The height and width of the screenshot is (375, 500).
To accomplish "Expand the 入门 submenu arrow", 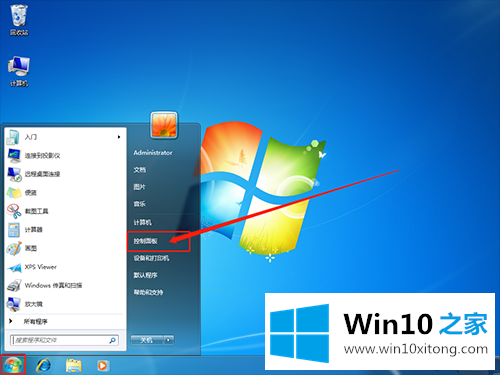I will (x=119, y=137).
